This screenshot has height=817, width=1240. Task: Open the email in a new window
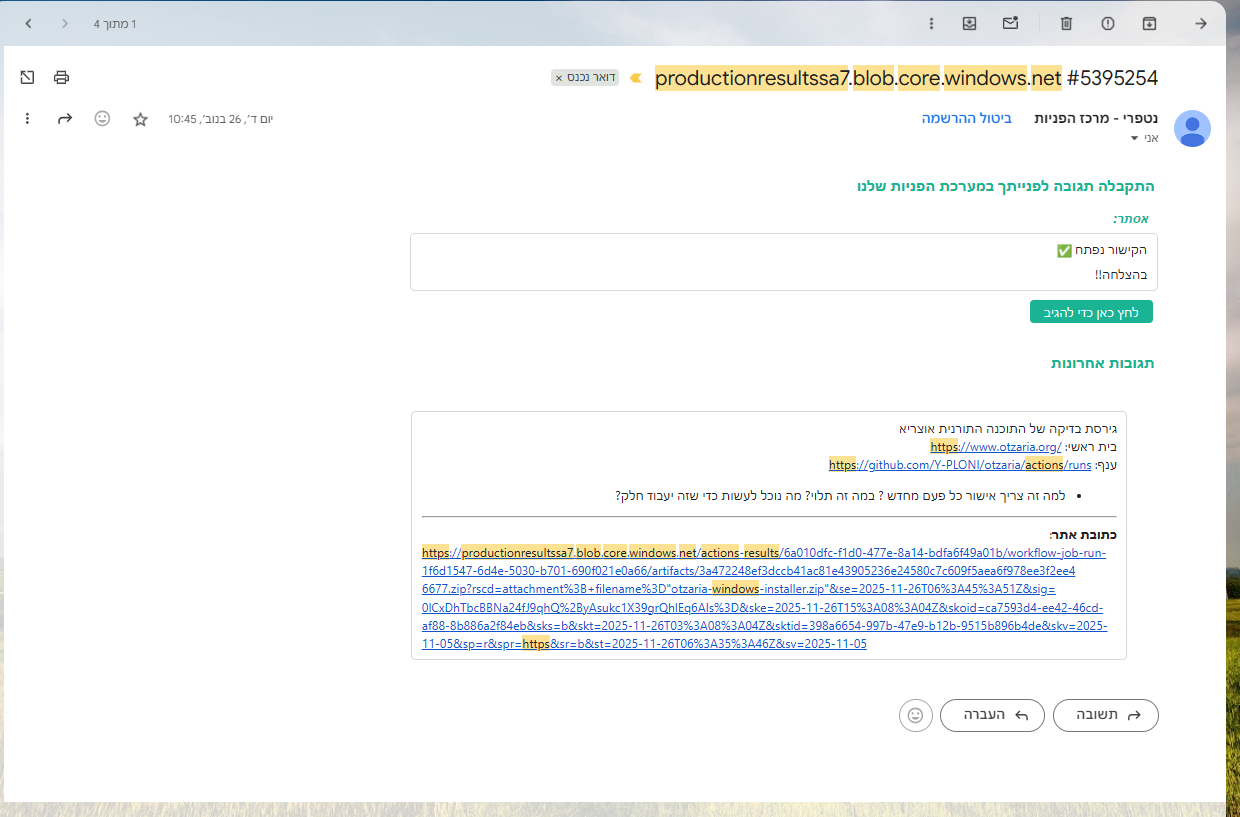(27, 77)
